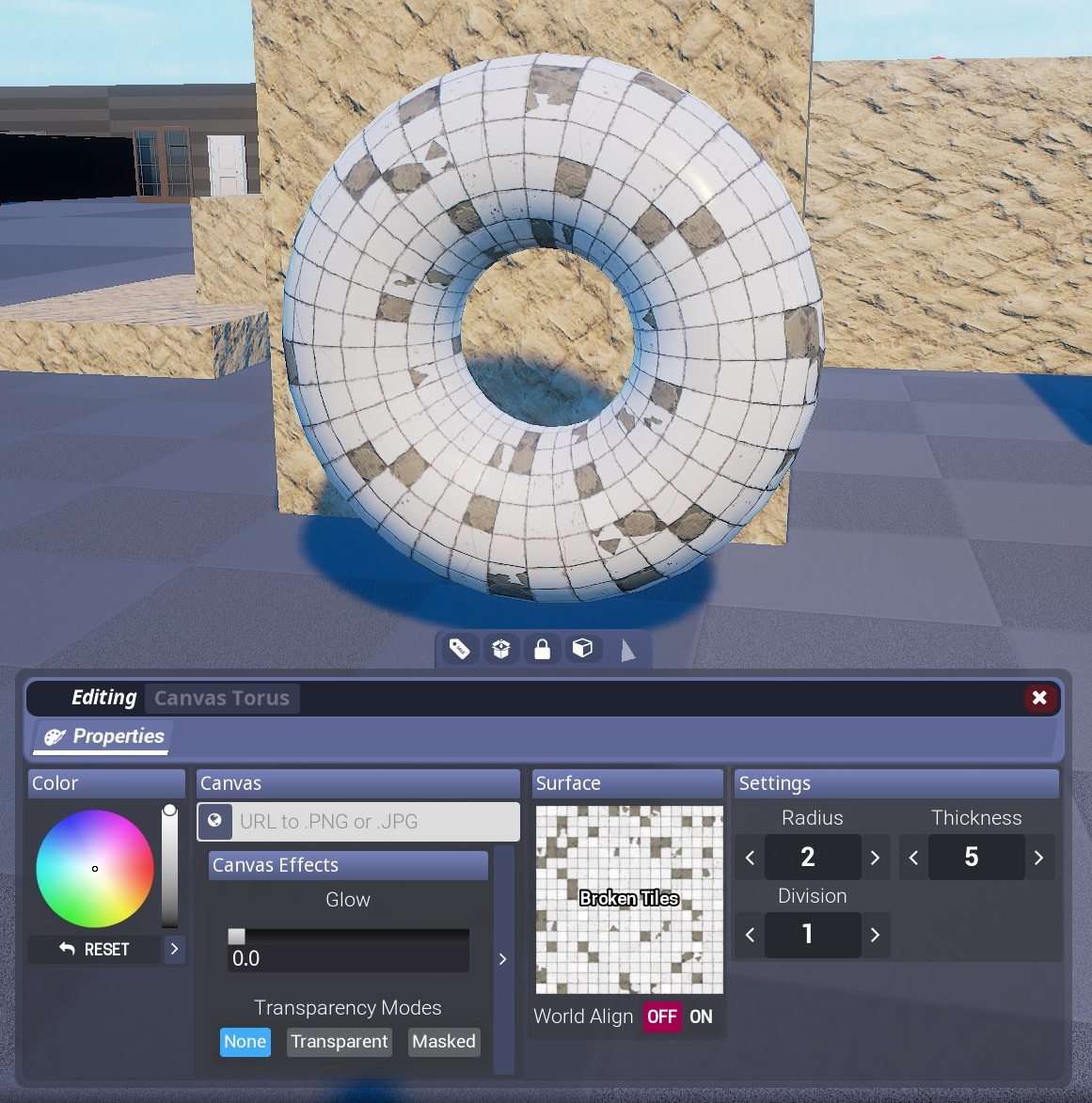The image size is (1092, 1103).
Task: Click the Settings section header
Action: tap(897, 783)
